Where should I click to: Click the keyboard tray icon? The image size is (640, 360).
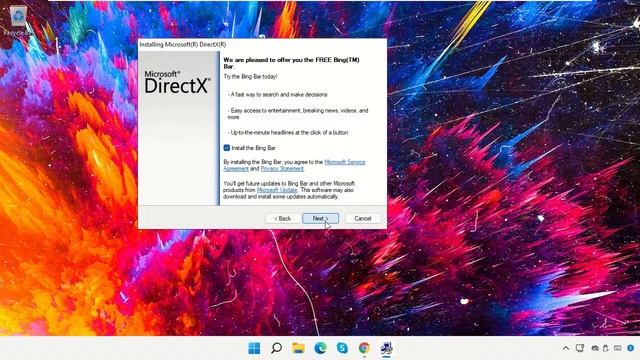click(x=618, y=348)
